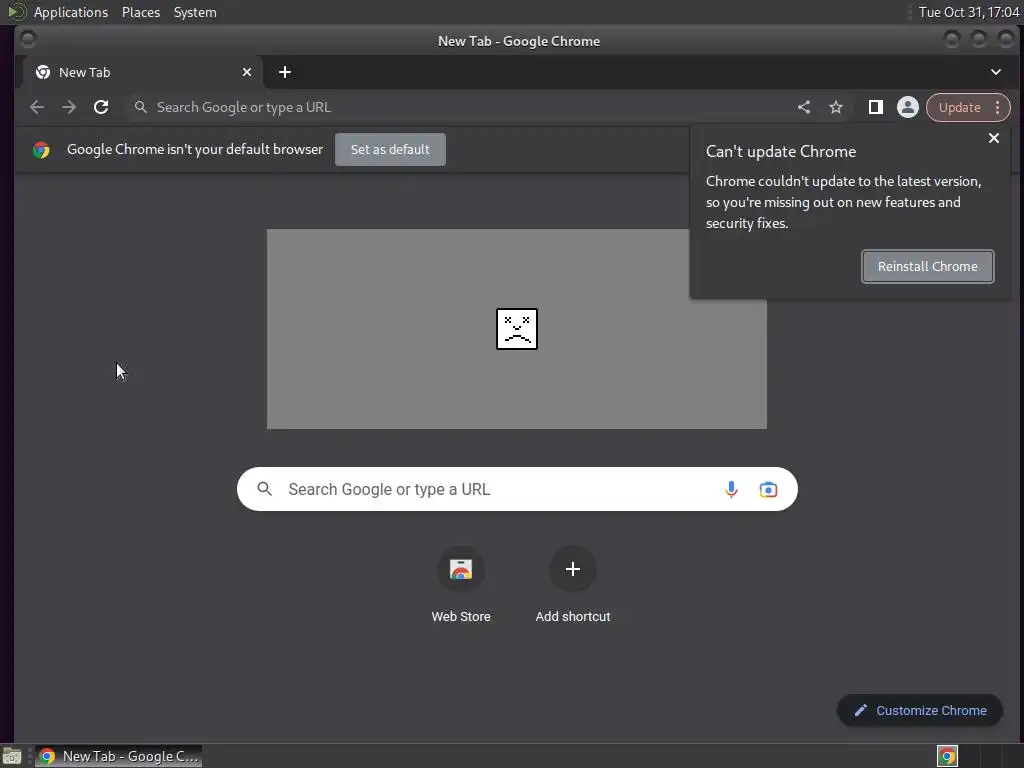Screen dimensions: 1024x768
Task: Bookmark this tab with the star icon
Action: [836, 107]
